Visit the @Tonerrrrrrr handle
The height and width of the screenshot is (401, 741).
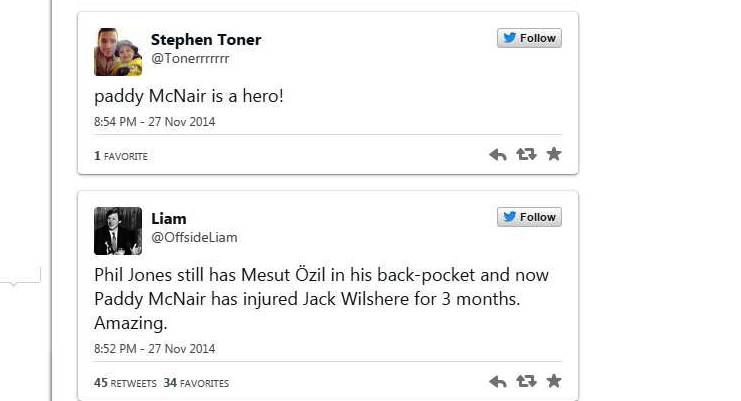[x=190, y=59]
